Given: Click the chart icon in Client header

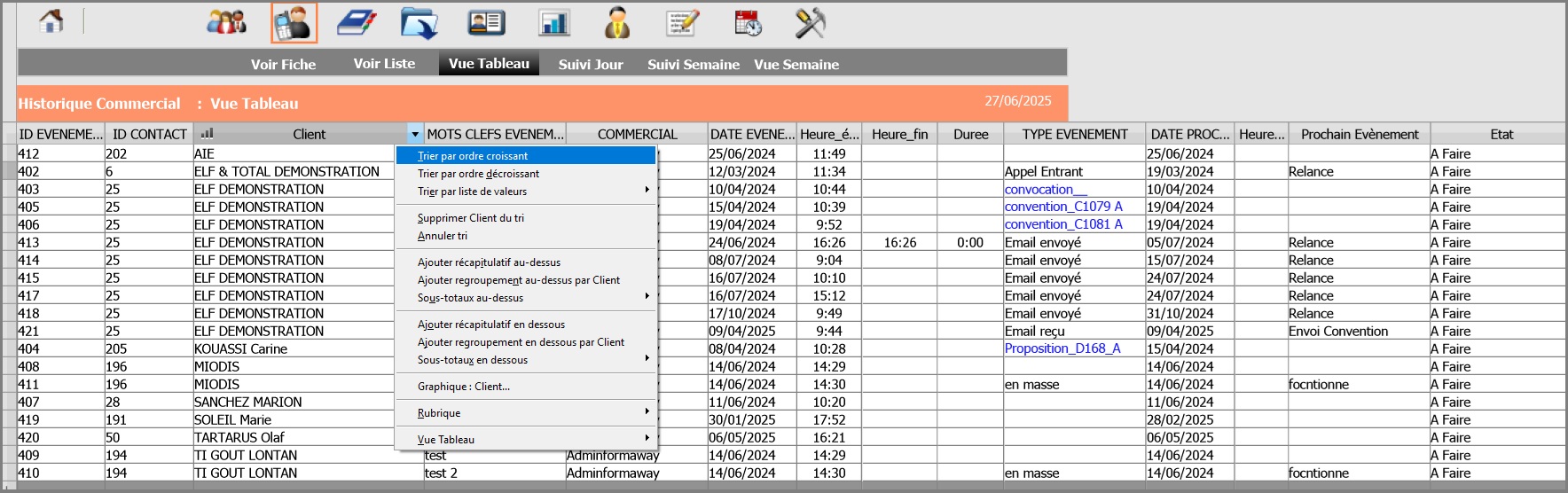Looking at the screenshot, I should click(x=208, y=134).
